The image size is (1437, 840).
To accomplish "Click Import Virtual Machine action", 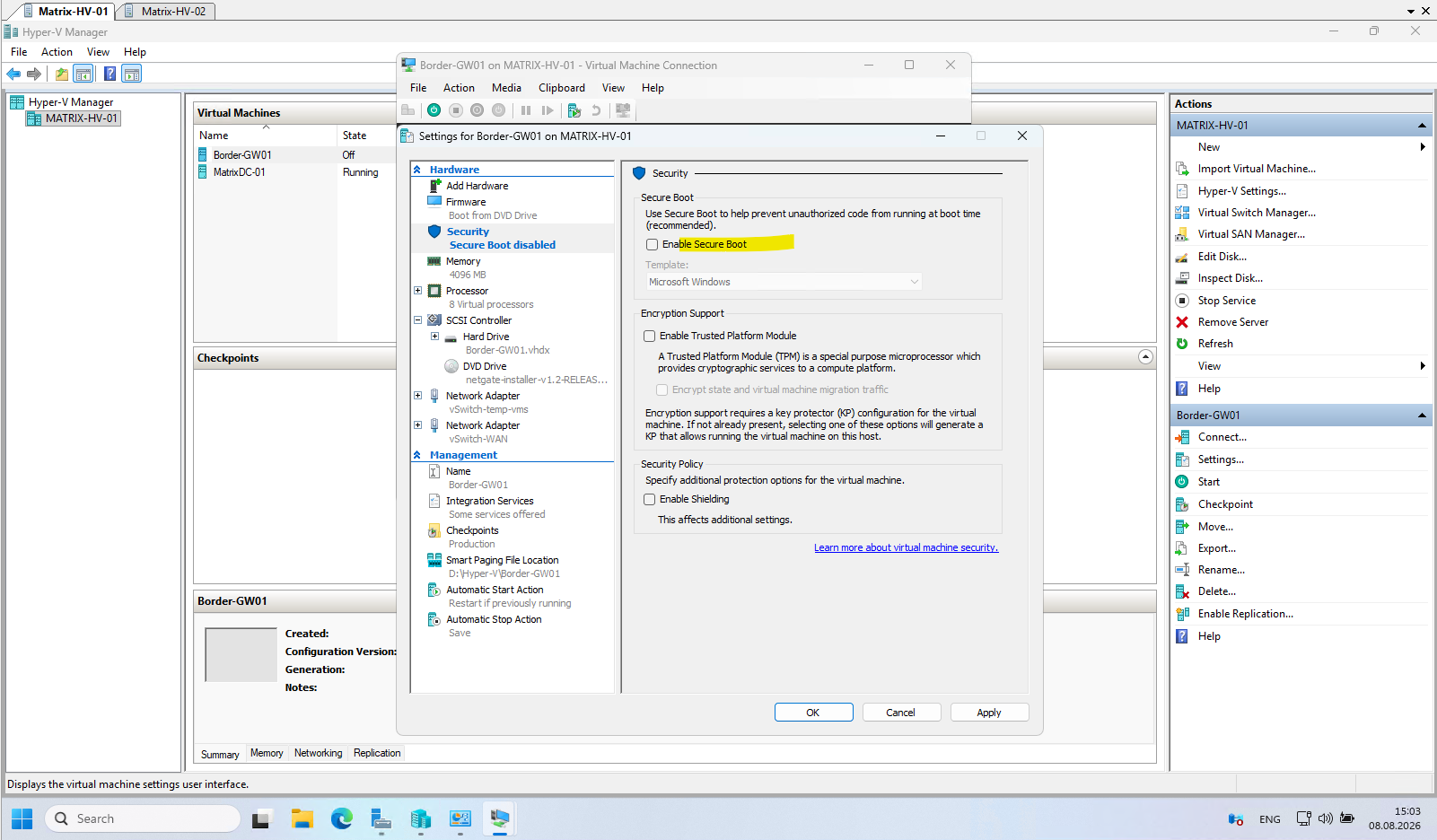I will [x=1257, y=169].
